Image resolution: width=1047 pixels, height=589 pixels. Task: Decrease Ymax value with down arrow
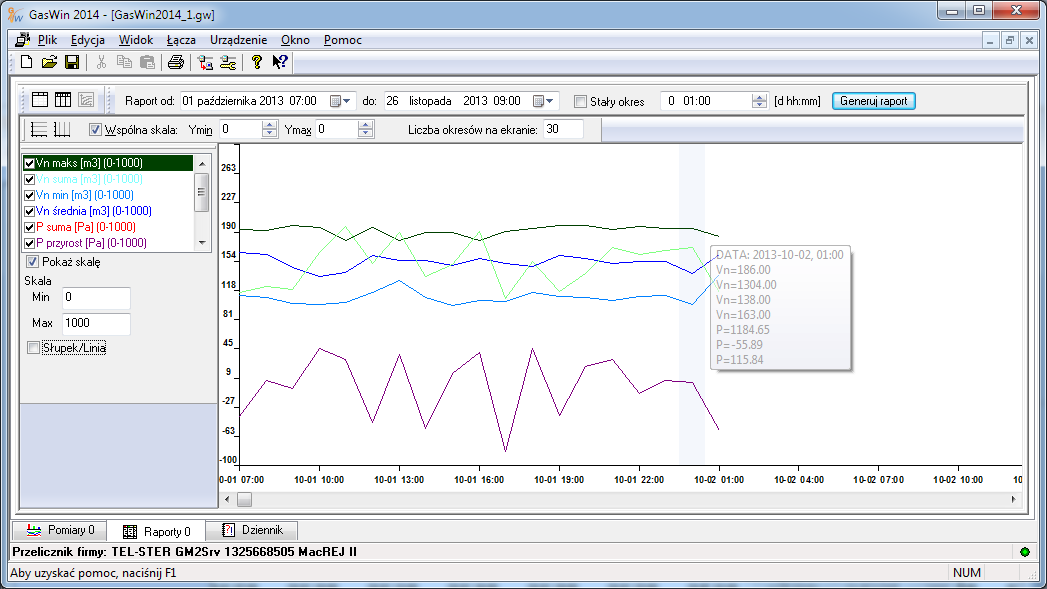coord(365,133)
